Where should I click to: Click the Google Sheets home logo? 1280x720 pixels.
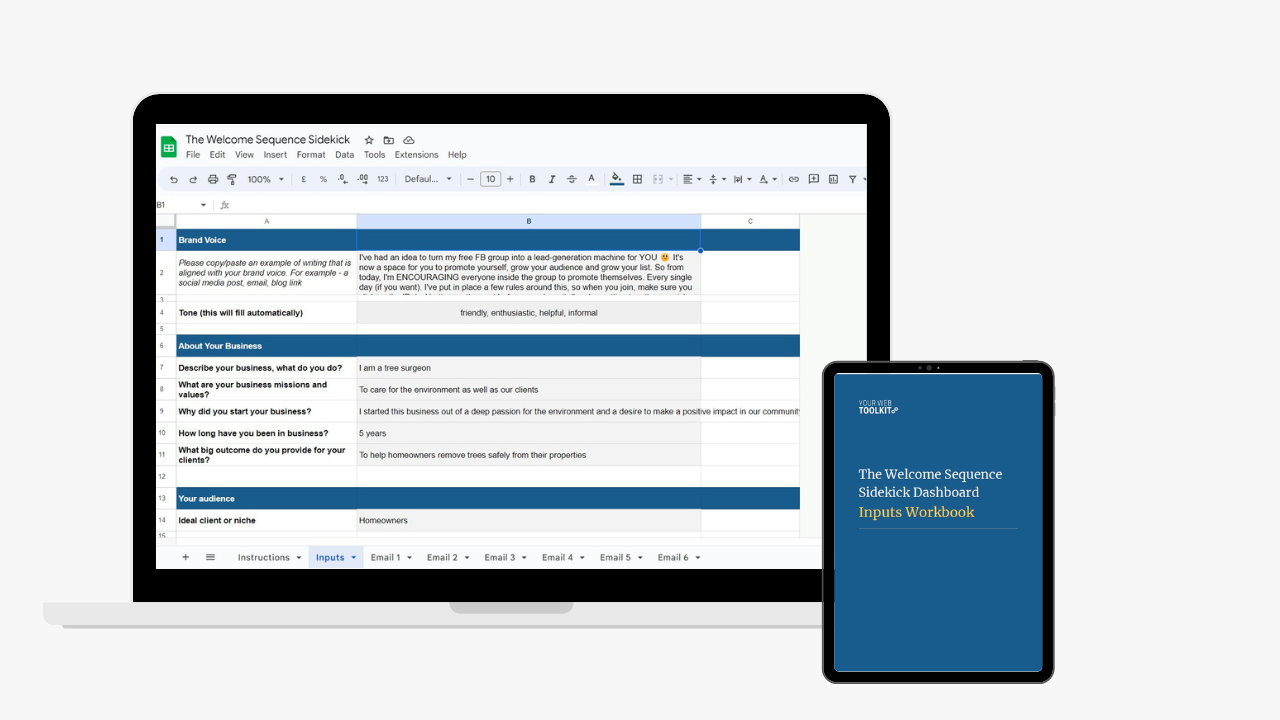[169, 147]
